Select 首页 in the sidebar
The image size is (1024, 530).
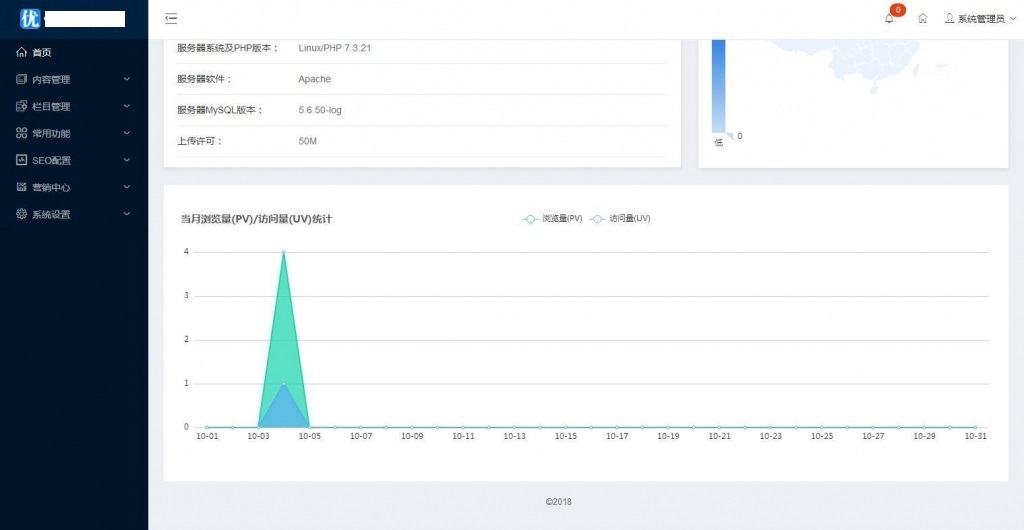pyautogui.click(x=41, y=52)
